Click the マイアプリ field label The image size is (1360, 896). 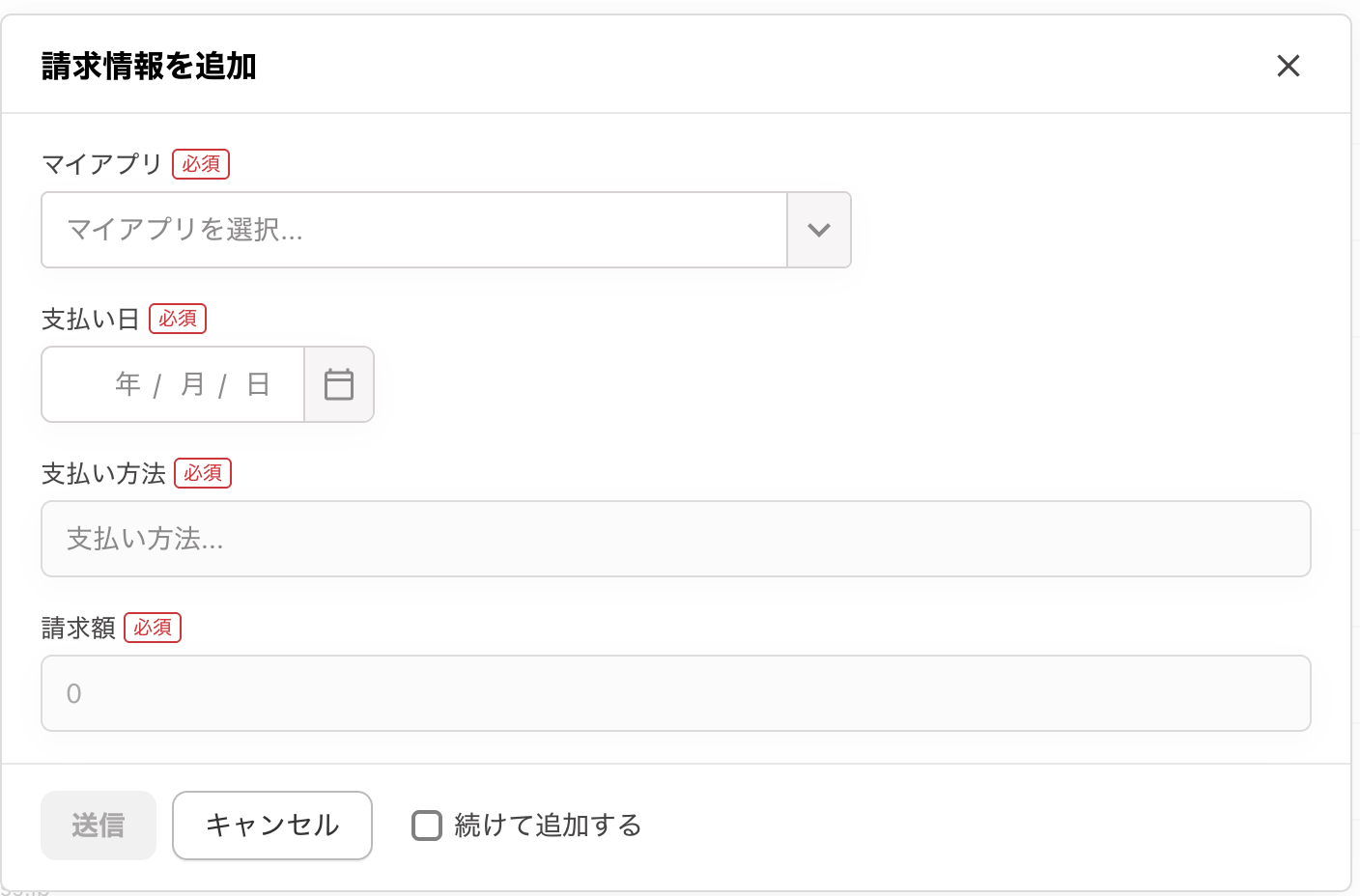[x=101, y=164]
